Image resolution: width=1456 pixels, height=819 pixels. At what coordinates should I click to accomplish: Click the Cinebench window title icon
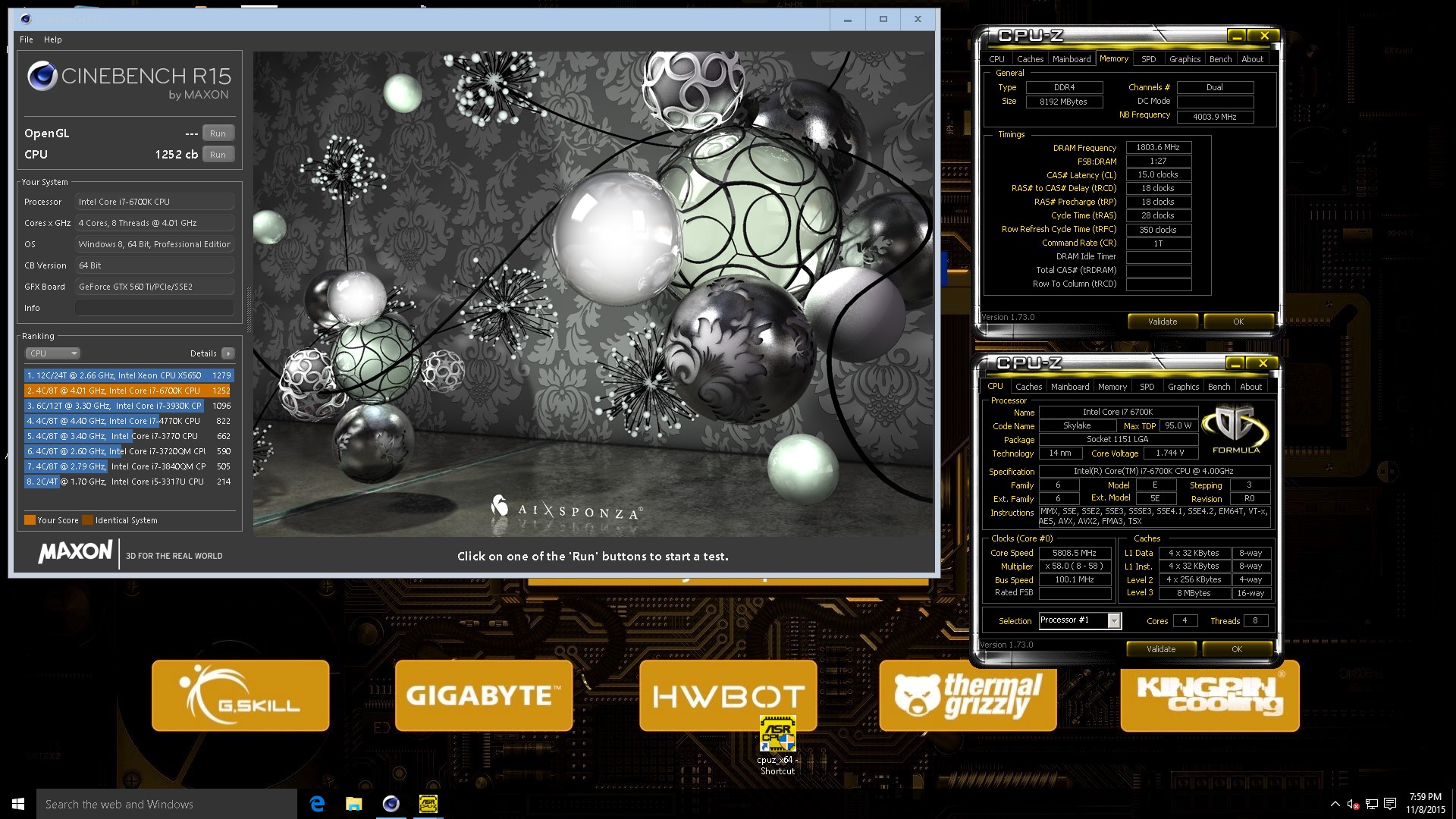click(x=26, y=19)
